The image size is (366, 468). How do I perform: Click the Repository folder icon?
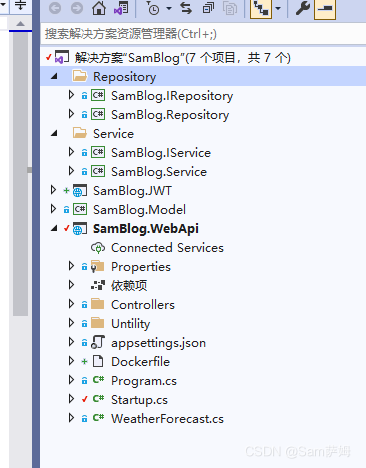[x=80, y=76]
